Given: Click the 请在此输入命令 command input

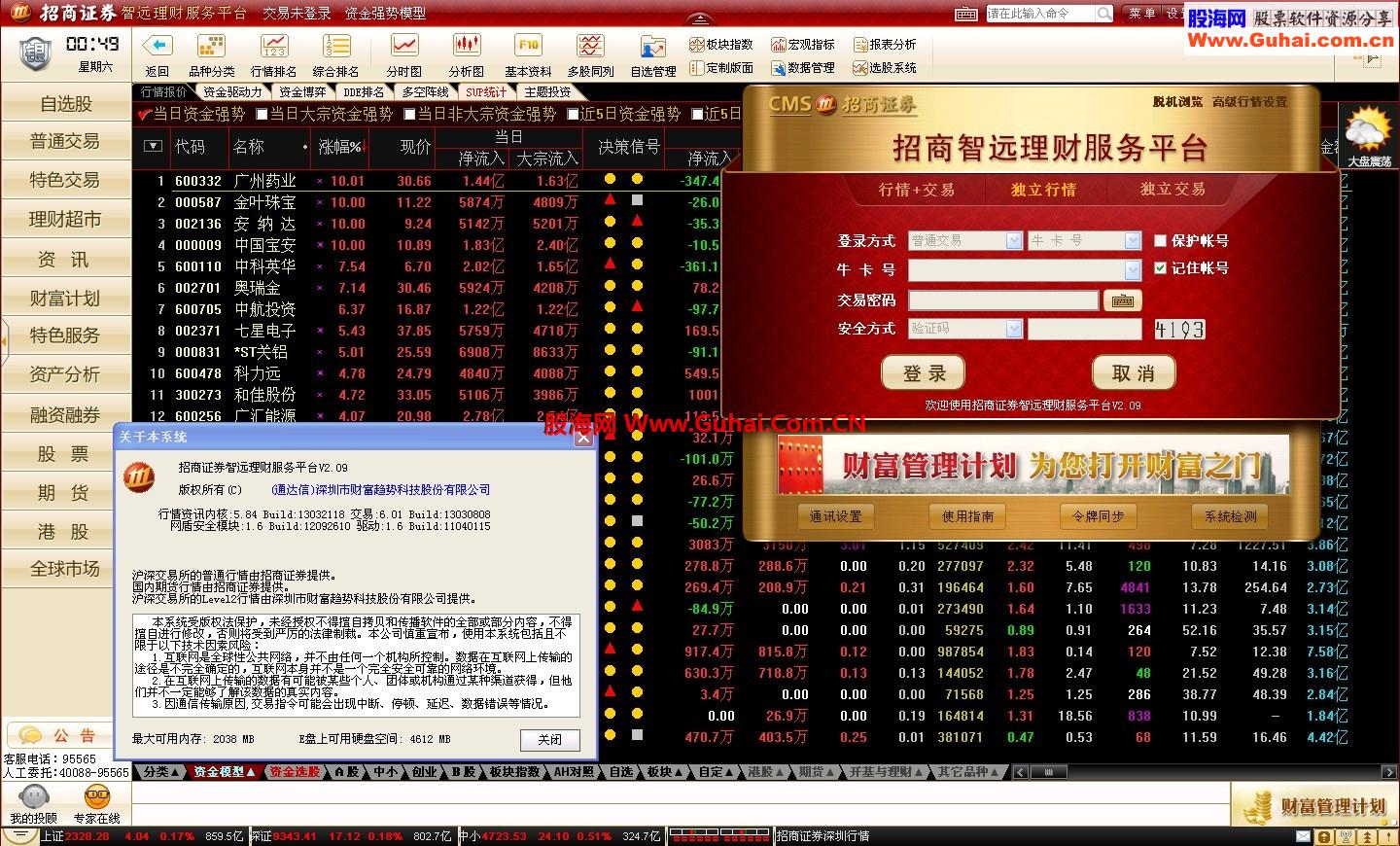Looking at the screenshot, I should coord(1040,14).
